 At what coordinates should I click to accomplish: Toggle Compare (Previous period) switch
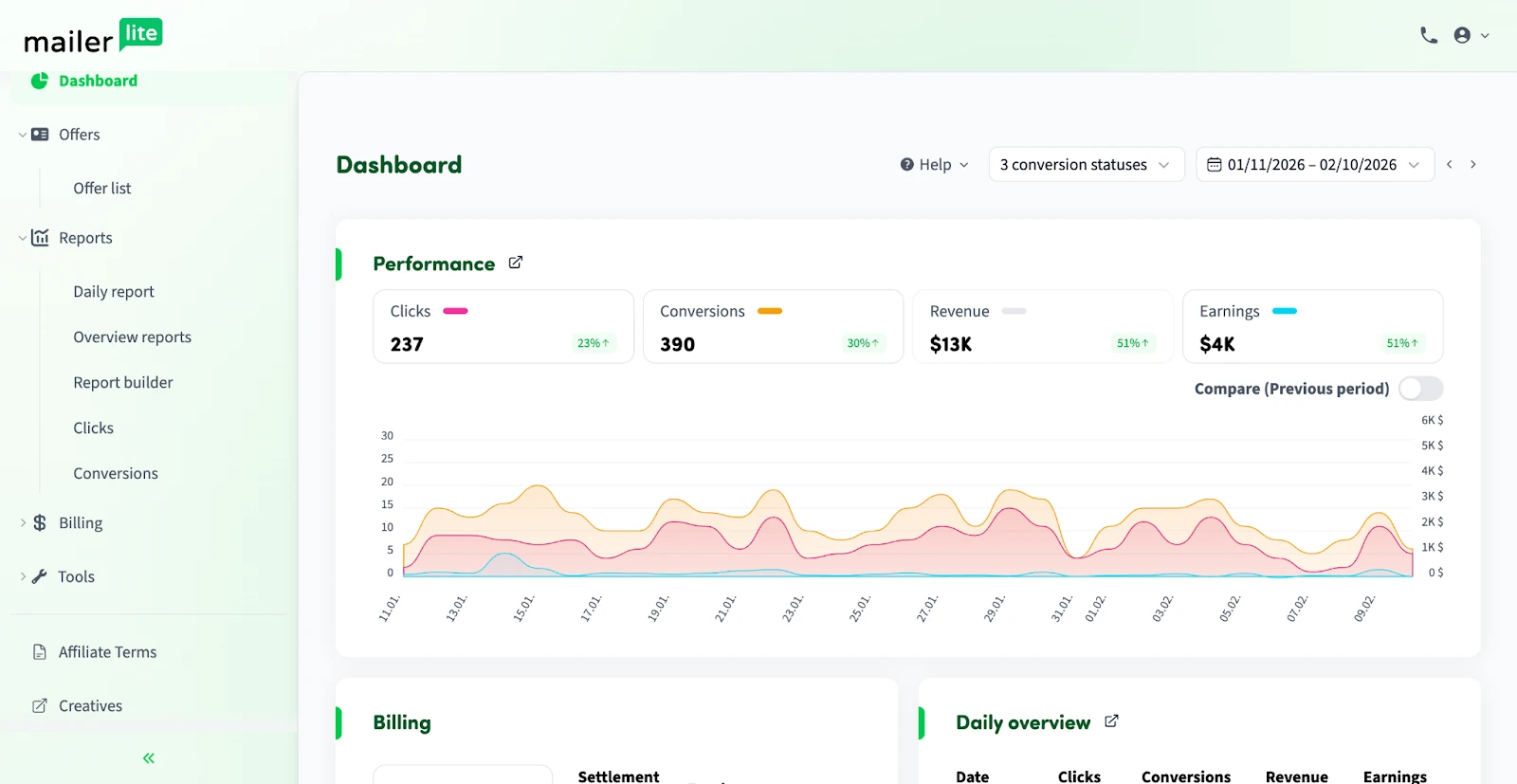click(1420, 389)
